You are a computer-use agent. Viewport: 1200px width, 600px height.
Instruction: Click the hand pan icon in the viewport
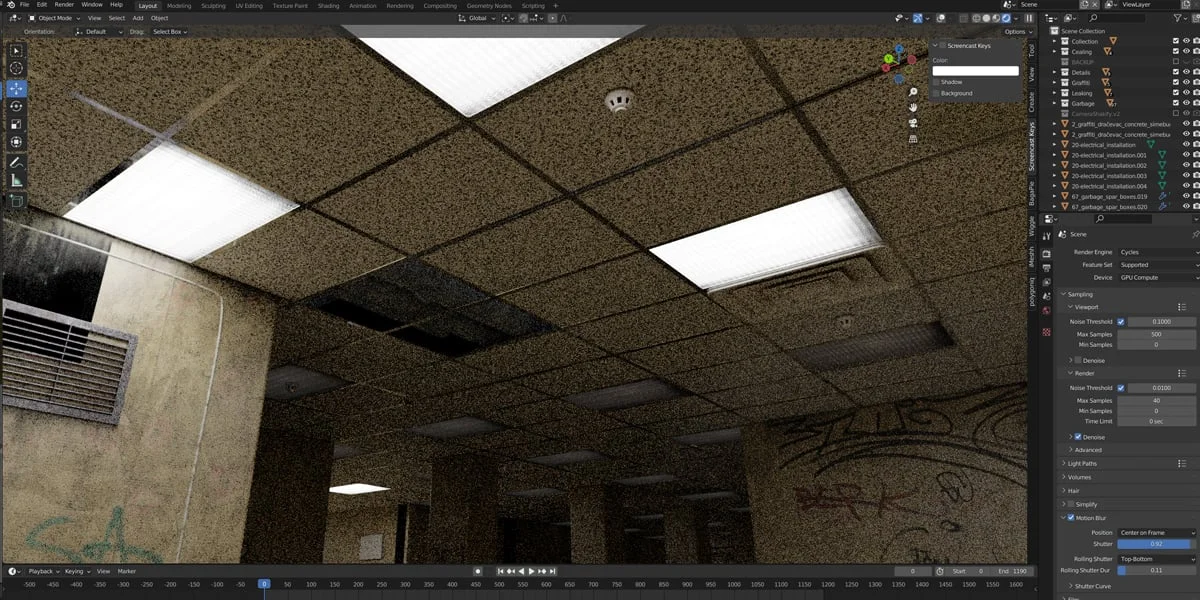913,110
